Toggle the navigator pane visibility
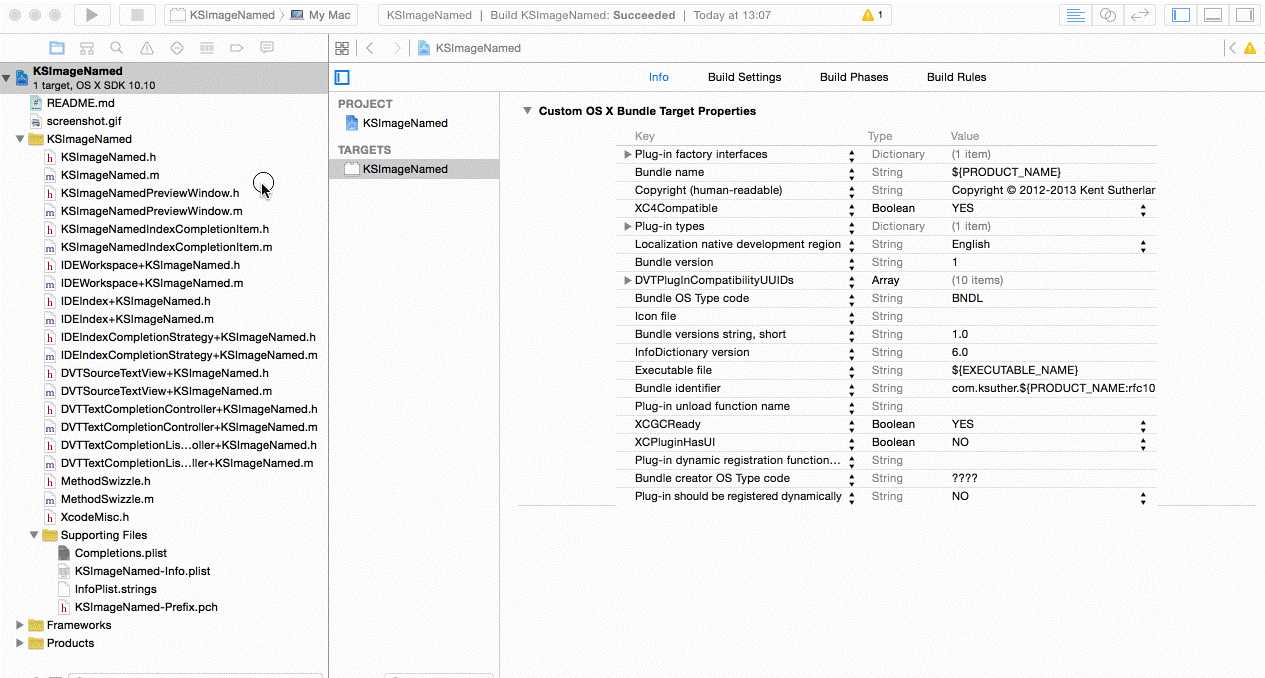This screenshot has width=1265, height=678. point(1181,15)
